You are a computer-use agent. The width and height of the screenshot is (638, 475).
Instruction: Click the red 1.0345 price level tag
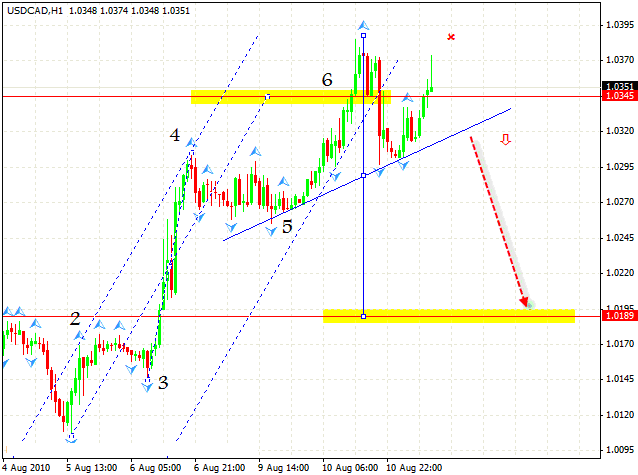tap(620, 96)
